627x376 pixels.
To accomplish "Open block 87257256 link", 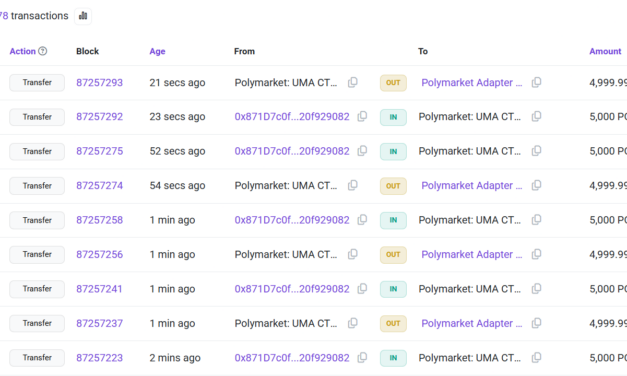I will [99, 254].
